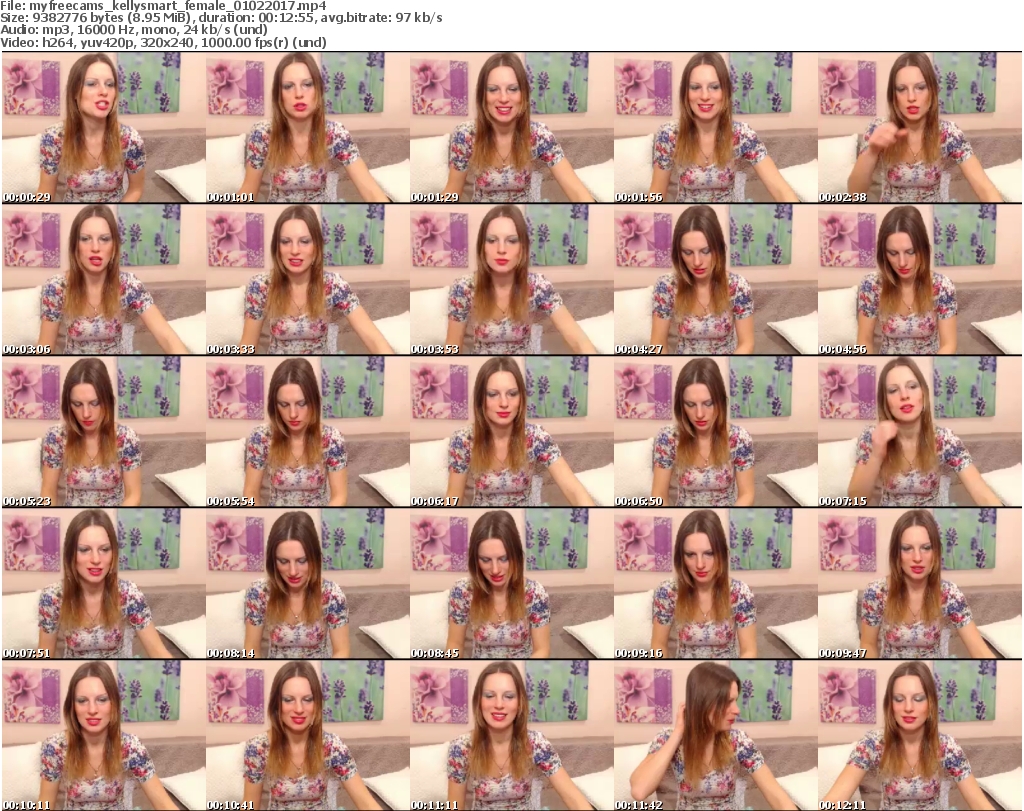Open the frame at 00:03:06

click(103, 279)
